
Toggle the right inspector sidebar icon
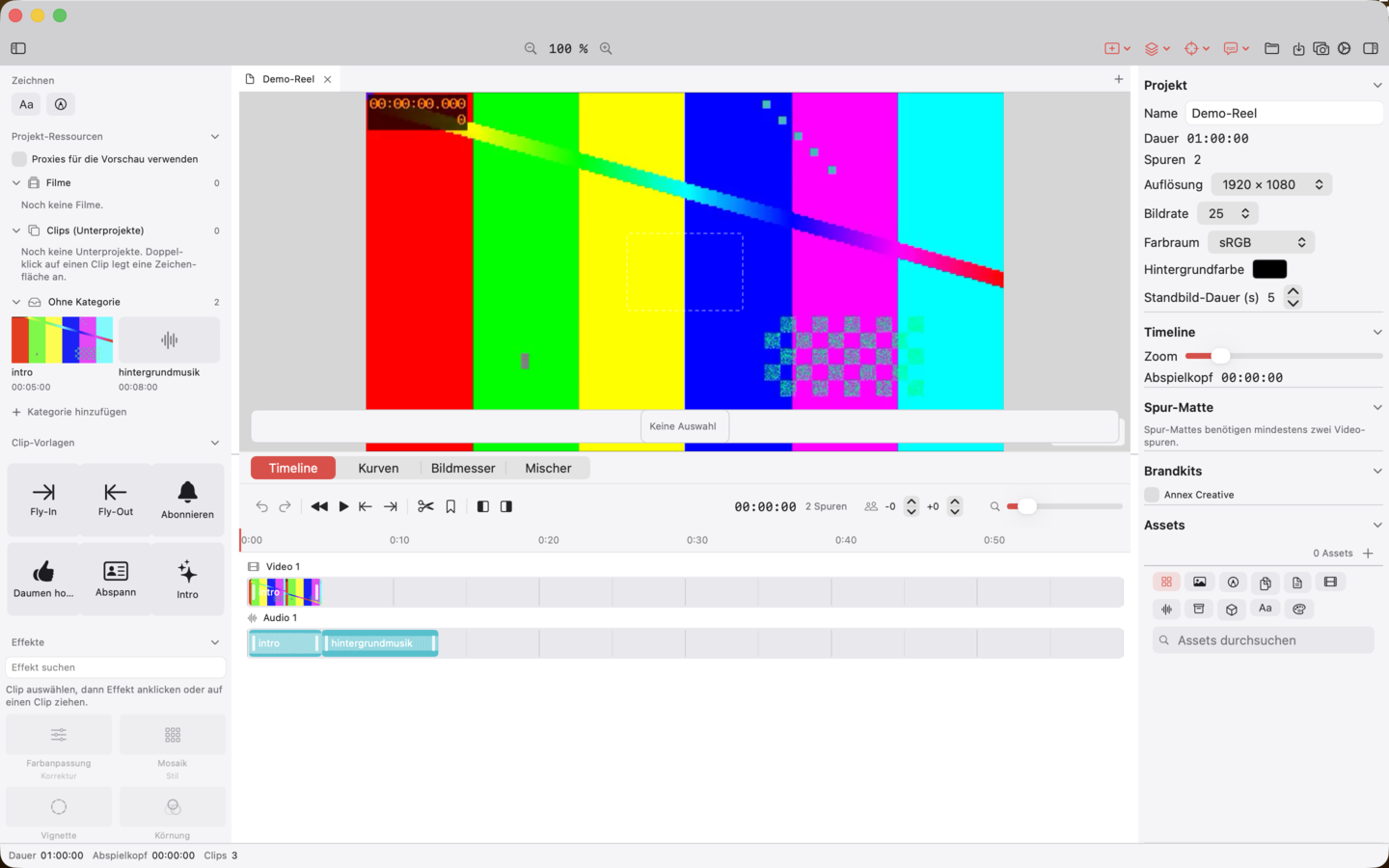coord(1371,48)
